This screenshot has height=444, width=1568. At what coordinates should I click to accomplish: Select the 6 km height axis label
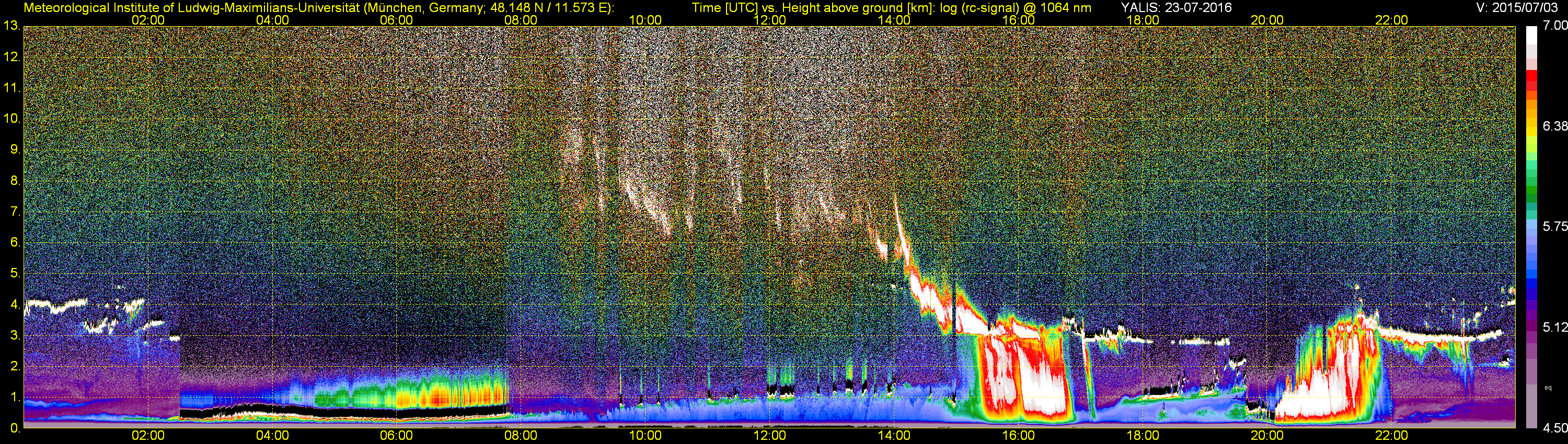pyautogui.click(x=15, y=243)
